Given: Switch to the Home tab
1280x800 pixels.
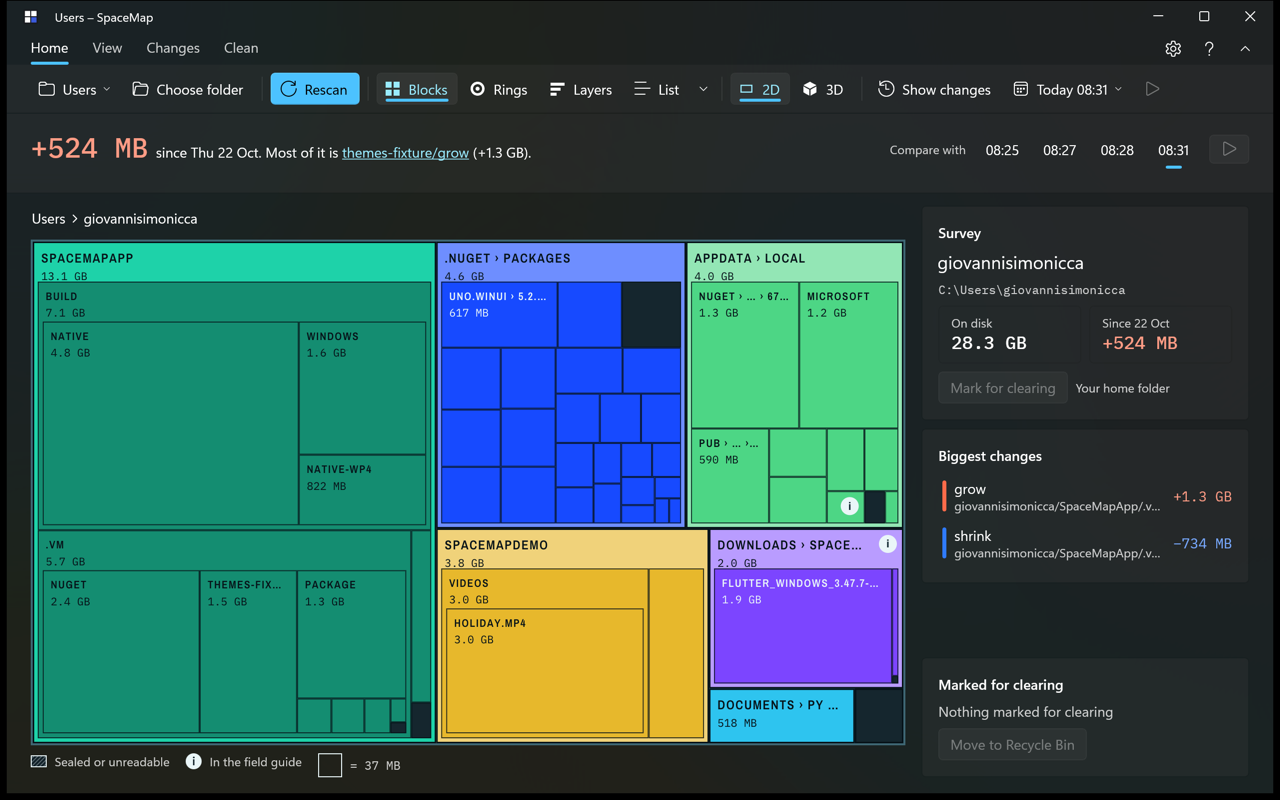Looking at the screenshot, I should tap(49, 48).
